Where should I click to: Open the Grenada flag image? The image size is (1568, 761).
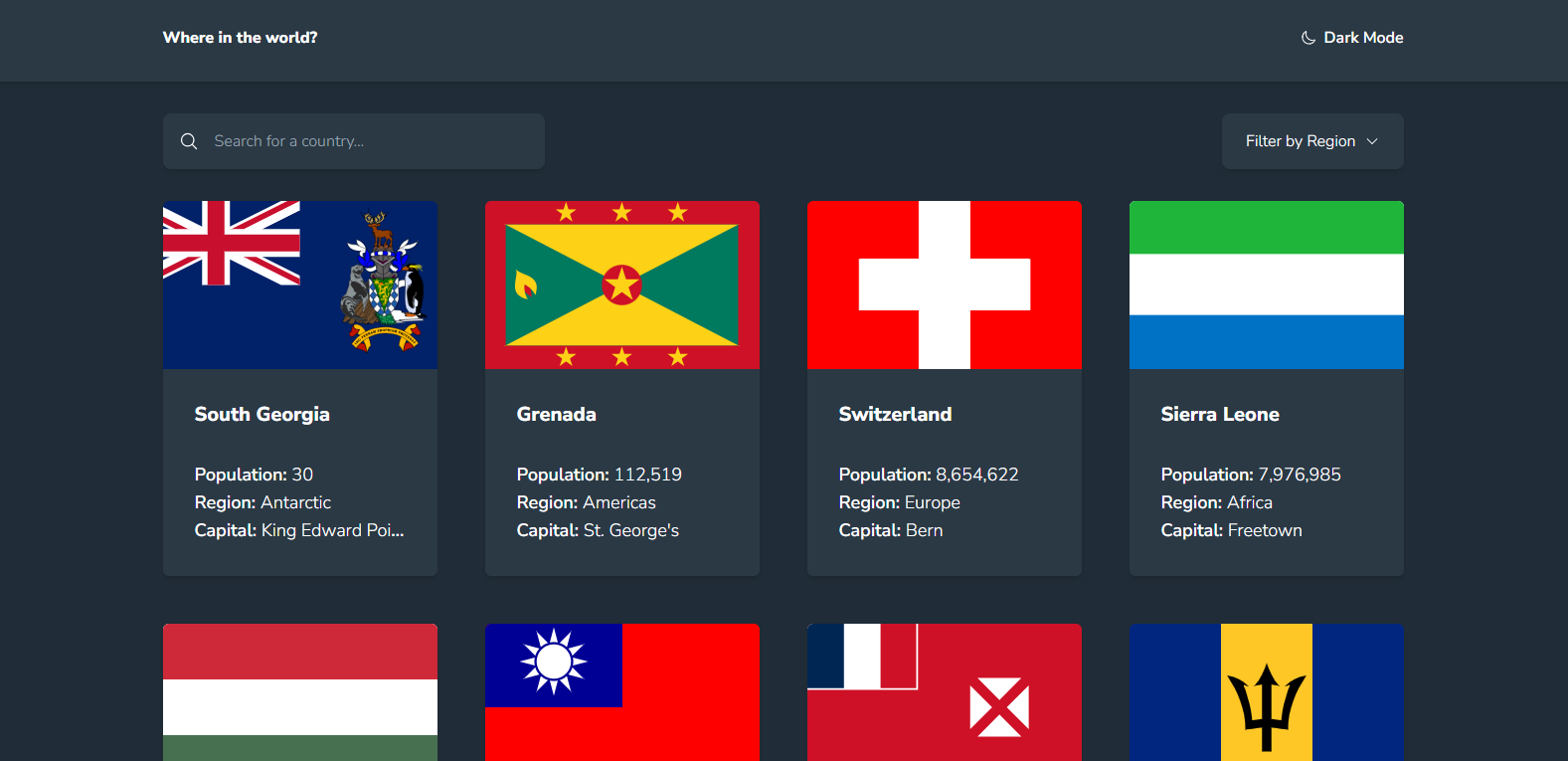tap(622, 285)
